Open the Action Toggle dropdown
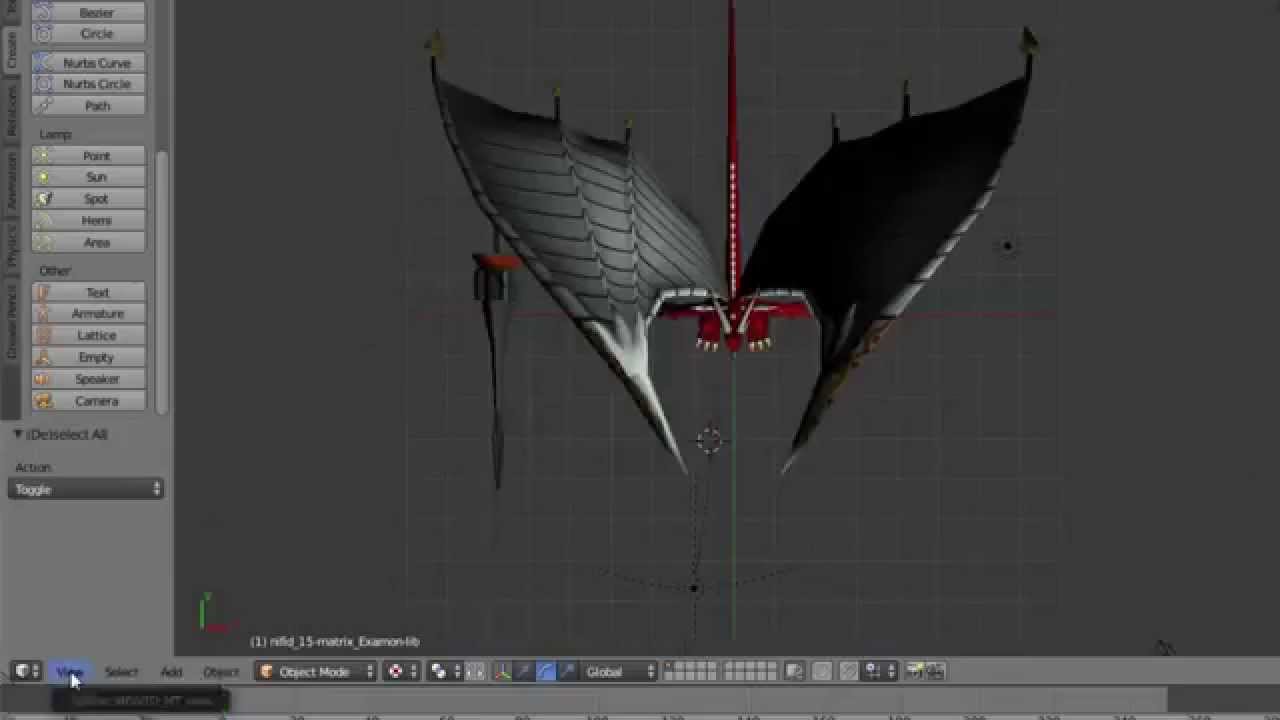 click(86, 489)
